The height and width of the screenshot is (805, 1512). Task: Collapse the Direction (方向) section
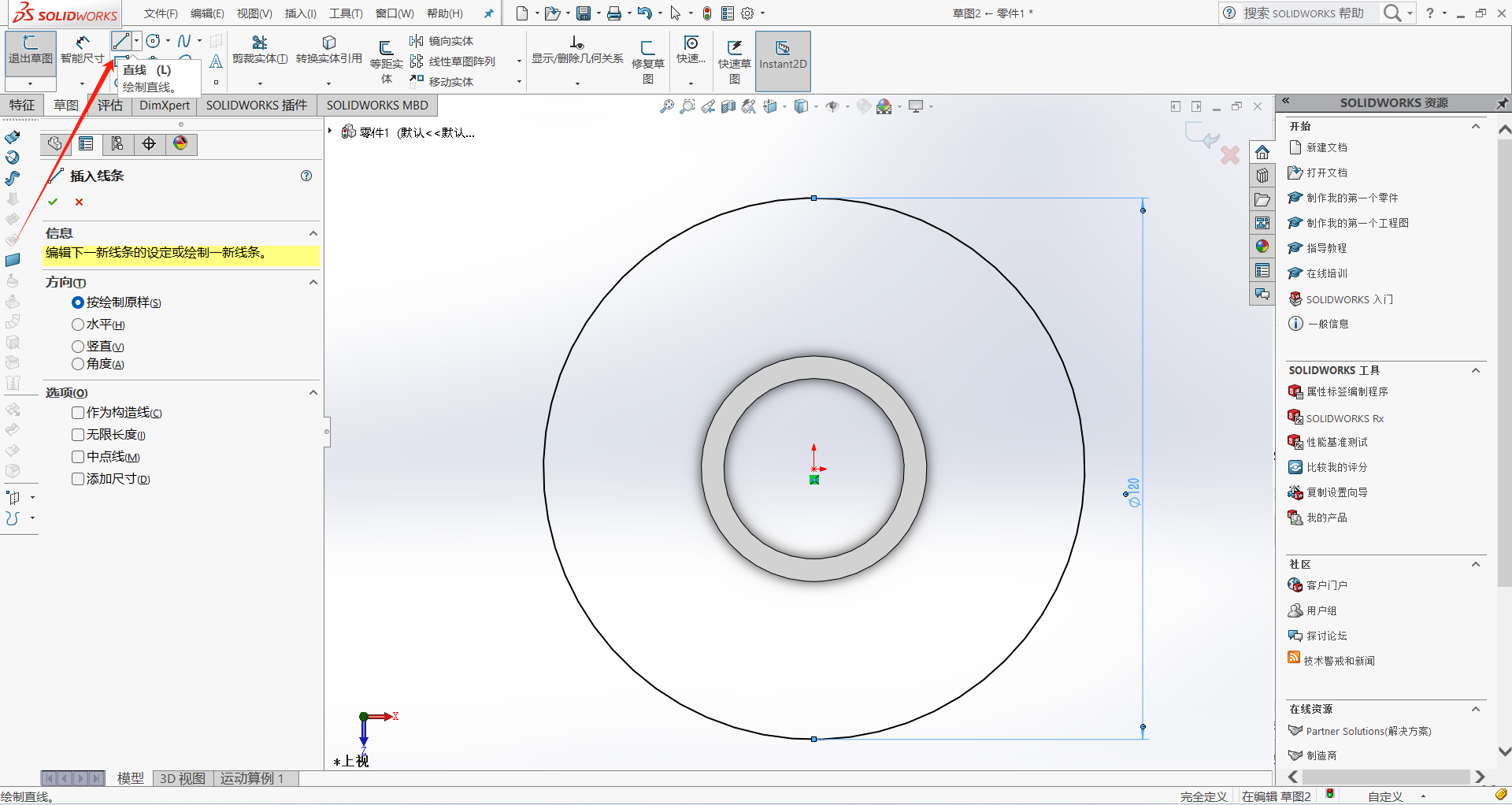[x=313, y=282]
